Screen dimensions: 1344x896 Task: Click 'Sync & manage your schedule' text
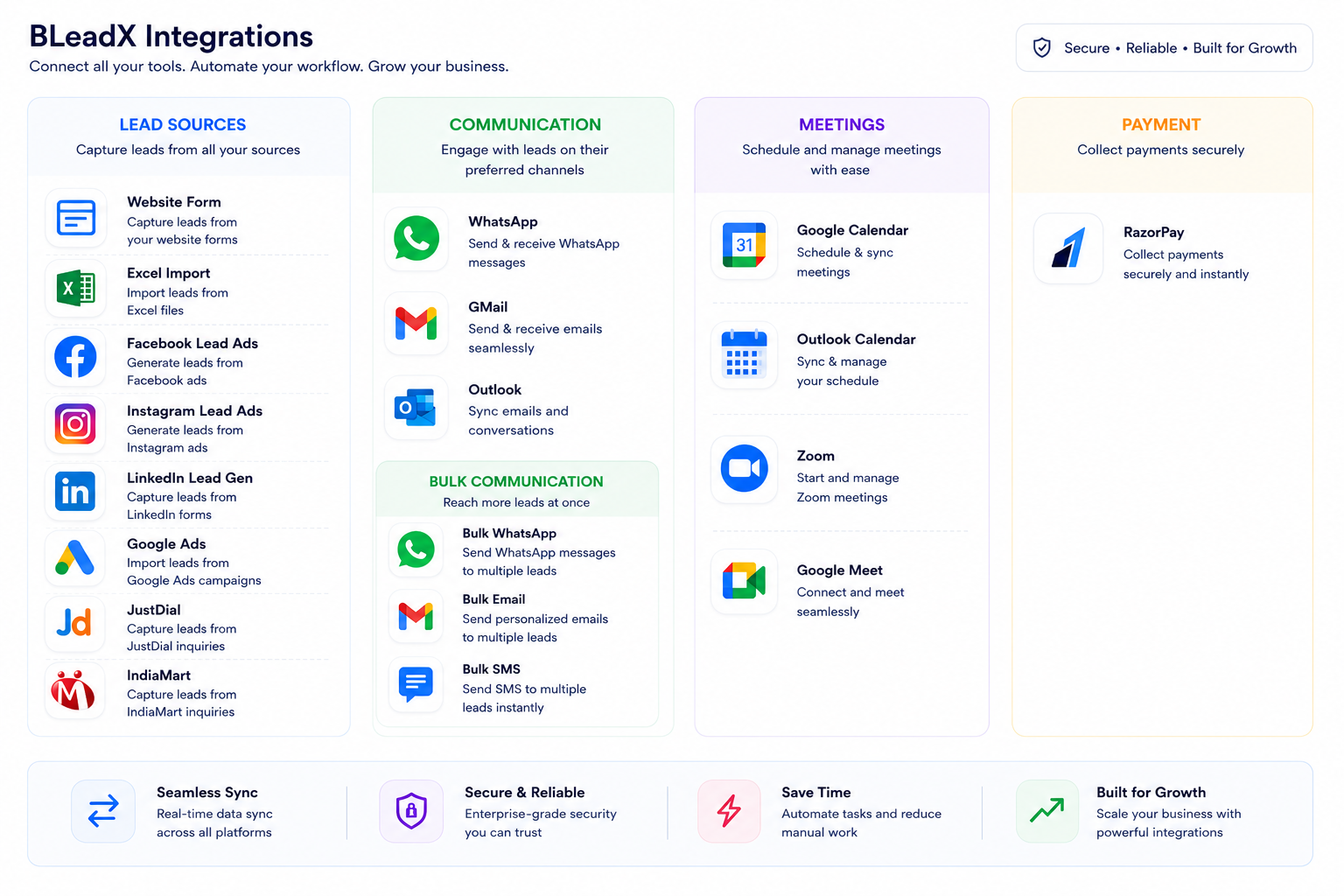[x=842, y=371]
